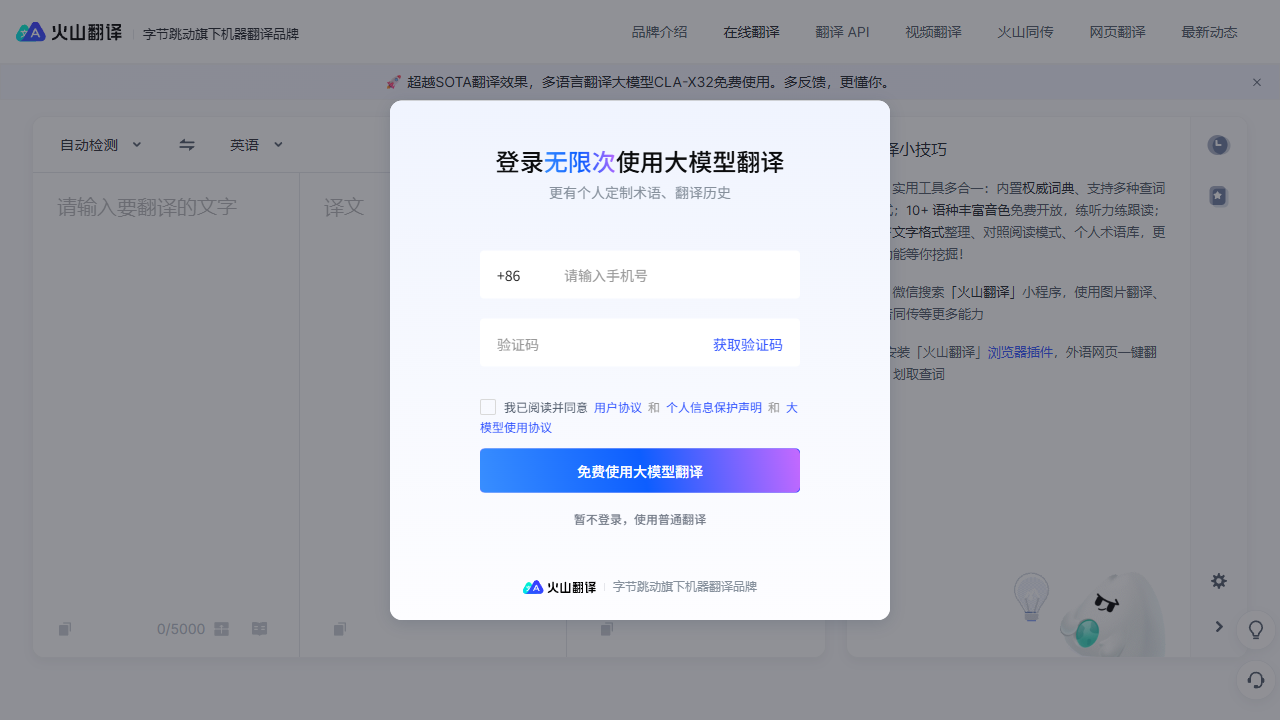Open the 英语 target language dropdown

coord(256,145)
